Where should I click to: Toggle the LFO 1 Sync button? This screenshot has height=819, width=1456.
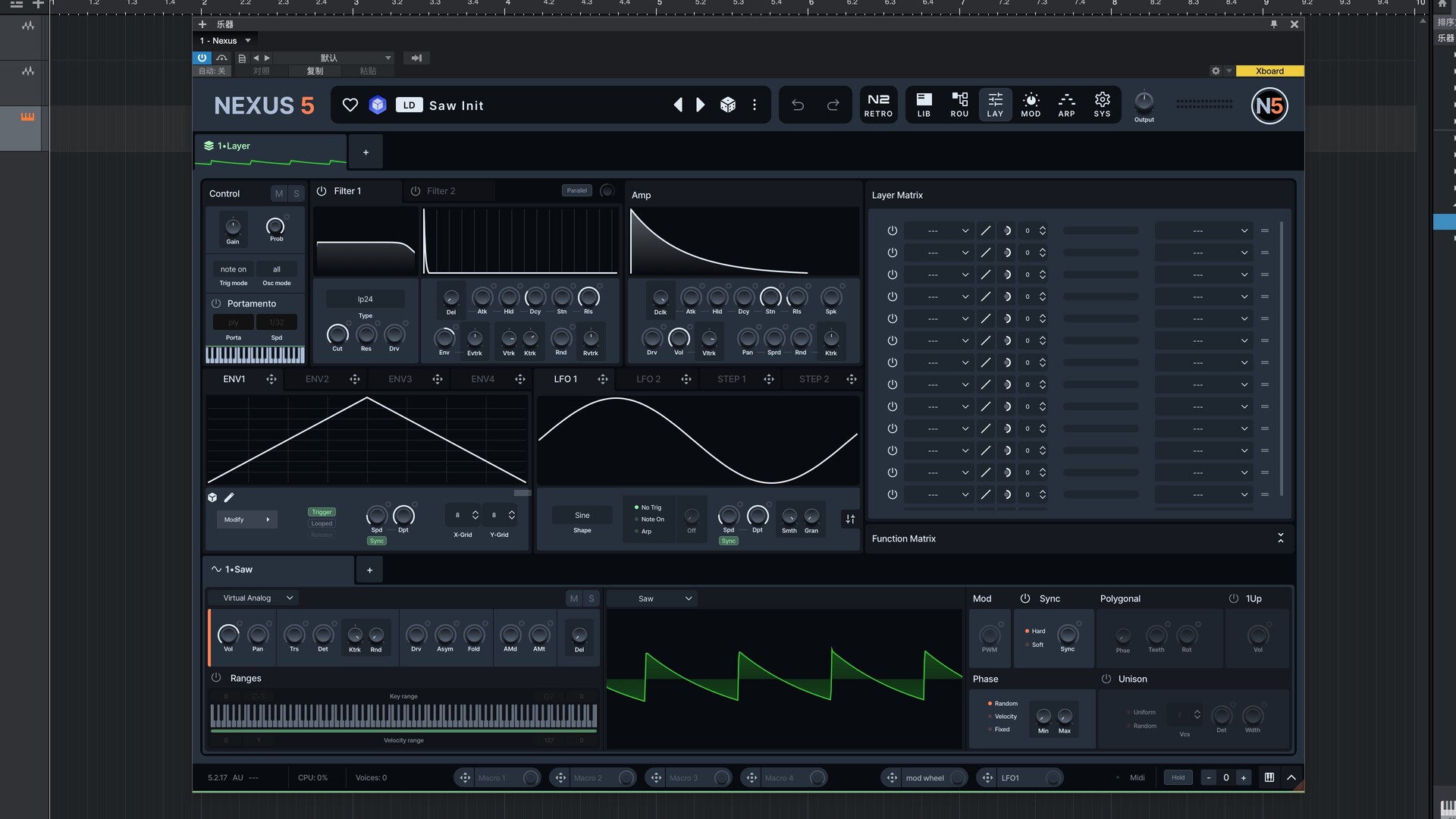(x=729, y=541)
